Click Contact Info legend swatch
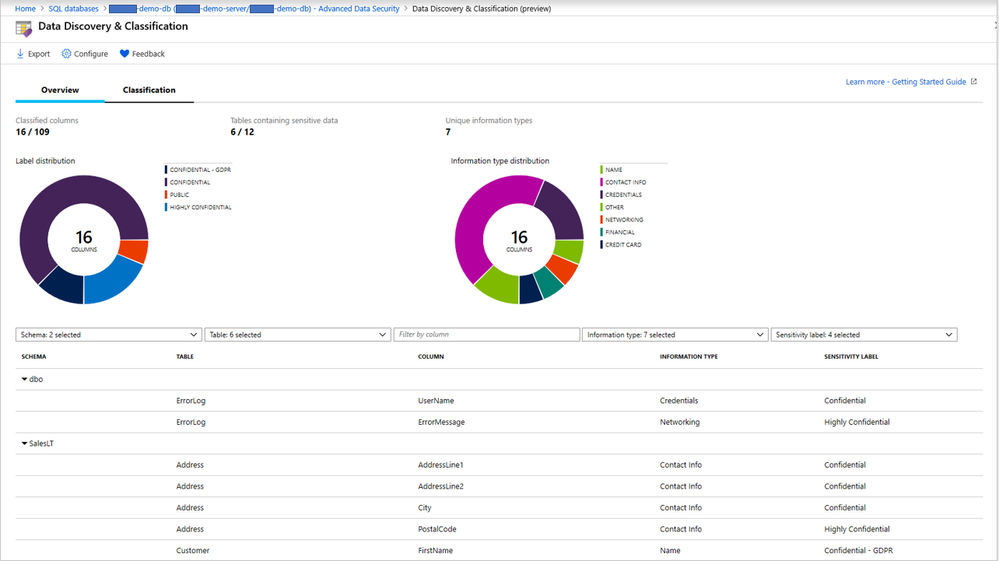Screen dimensions: 999x561 (601, 182)
